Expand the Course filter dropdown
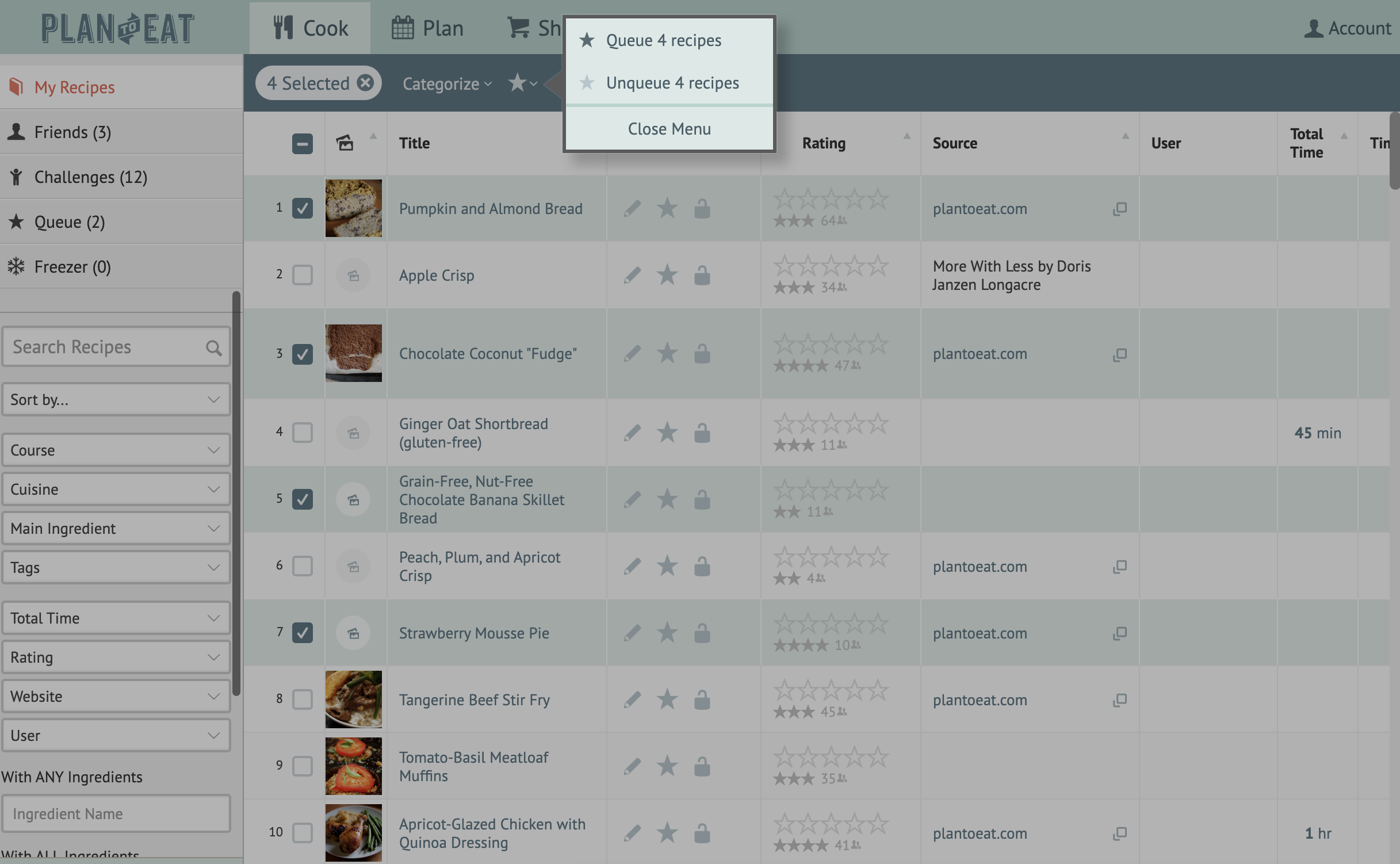The height and width of the screenshot is (864, 1400). tap(116, 450)
